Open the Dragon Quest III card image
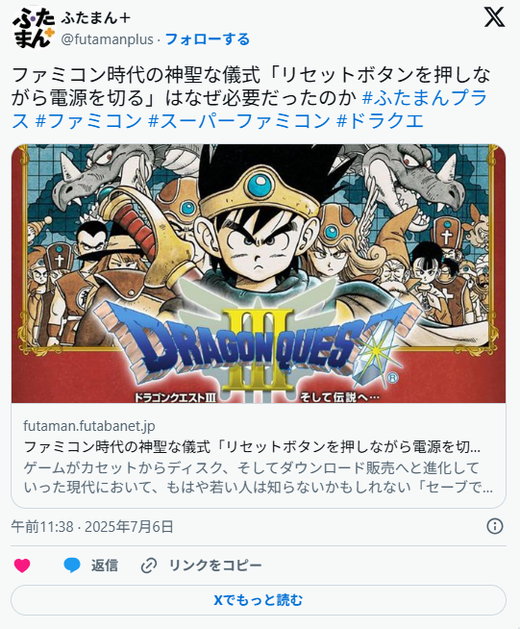This screenshot has height=629, width=520. coord(258,274)
